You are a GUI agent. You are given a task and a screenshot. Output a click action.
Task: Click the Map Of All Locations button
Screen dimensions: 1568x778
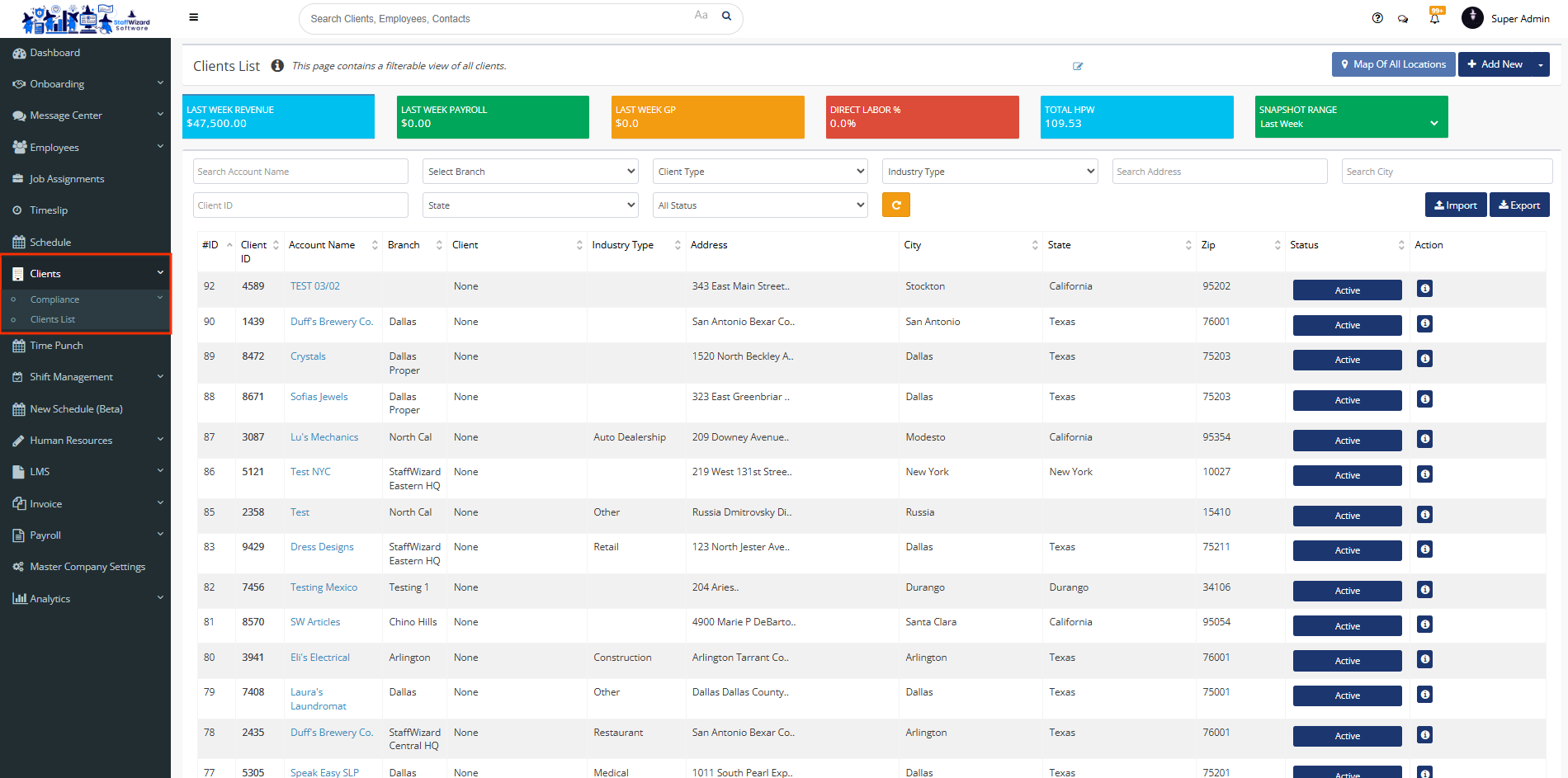pyautogui.click(x=1393, y=64)
